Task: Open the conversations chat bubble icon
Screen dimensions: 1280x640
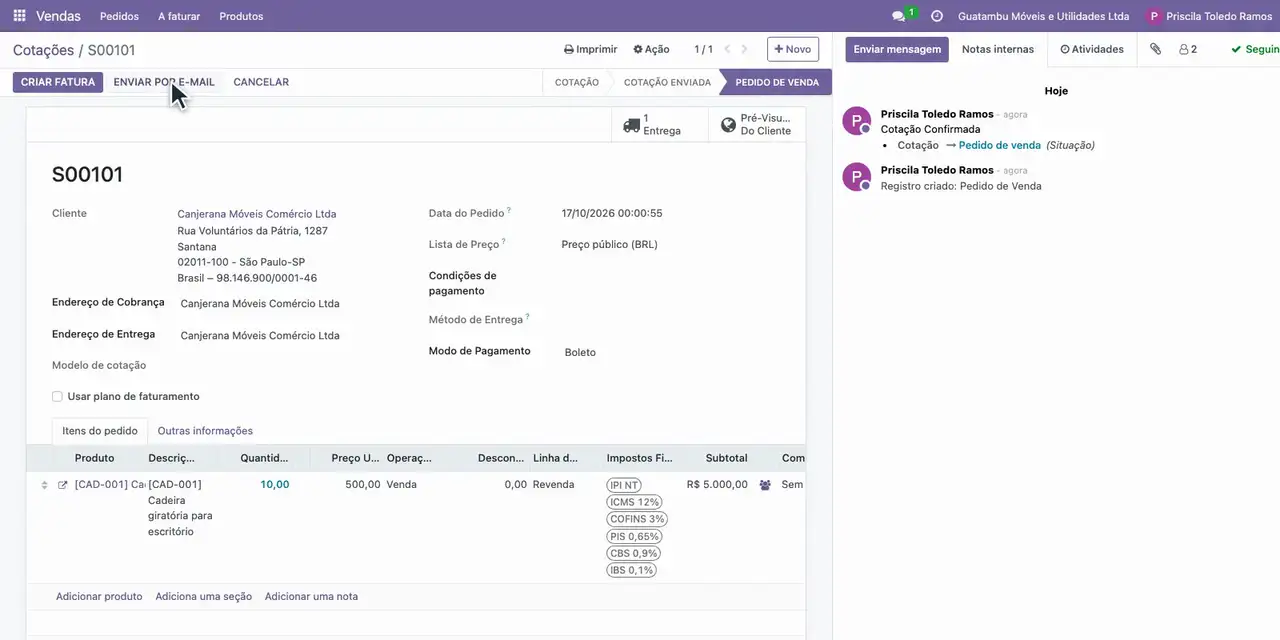Action: pos(899,16)
